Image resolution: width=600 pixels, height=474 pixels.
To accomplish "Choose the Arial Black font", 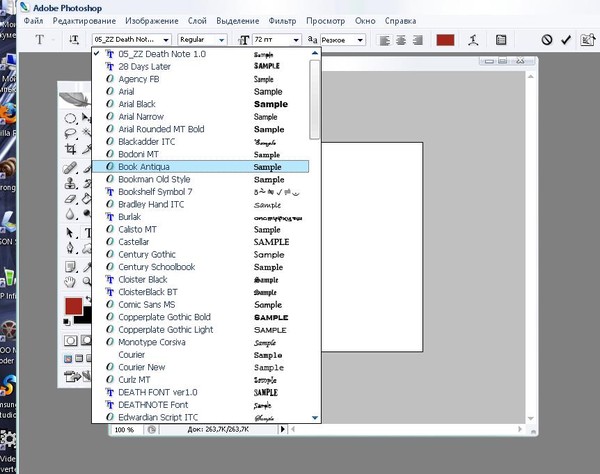I will click(201, 104).
